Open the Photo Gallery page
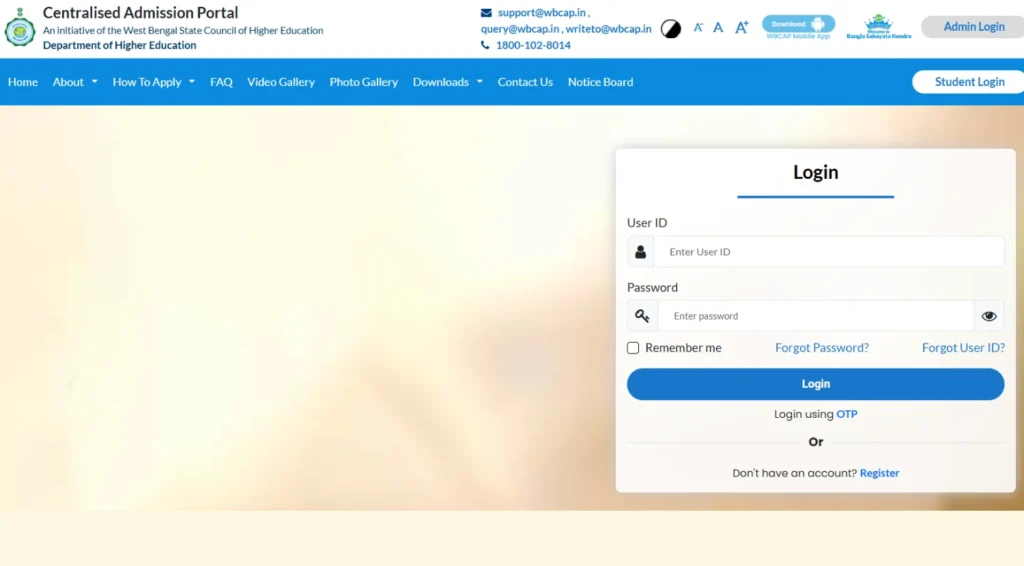 (364, 82)
